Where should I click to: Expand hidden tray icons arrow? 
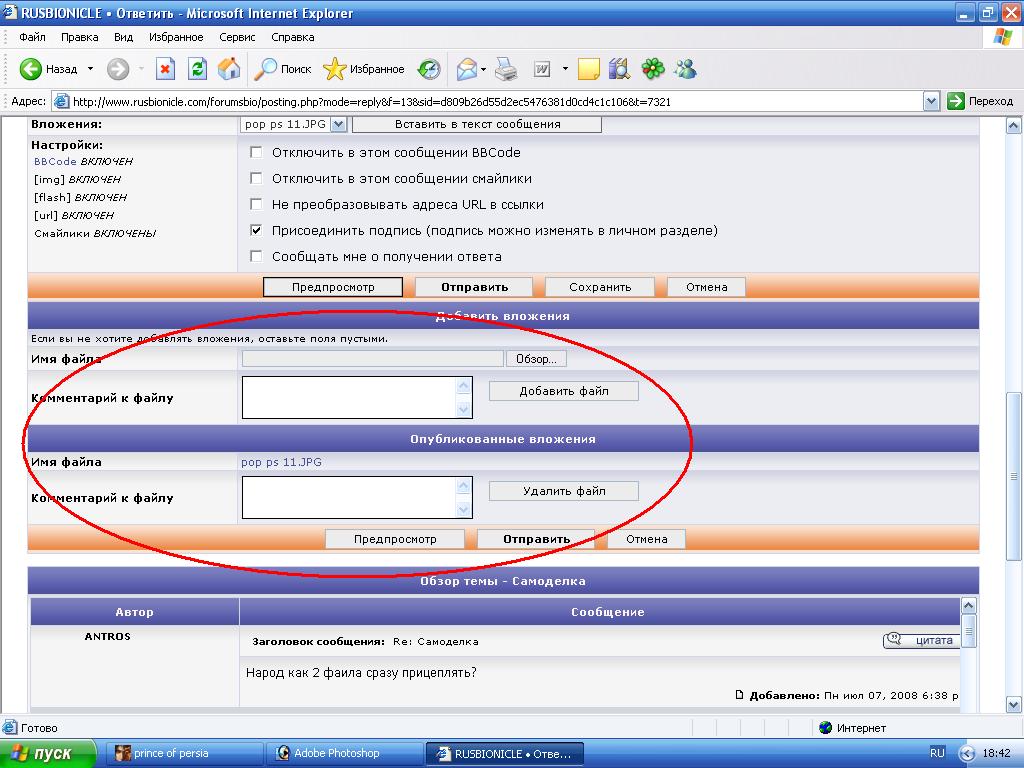tap(968, 753)
